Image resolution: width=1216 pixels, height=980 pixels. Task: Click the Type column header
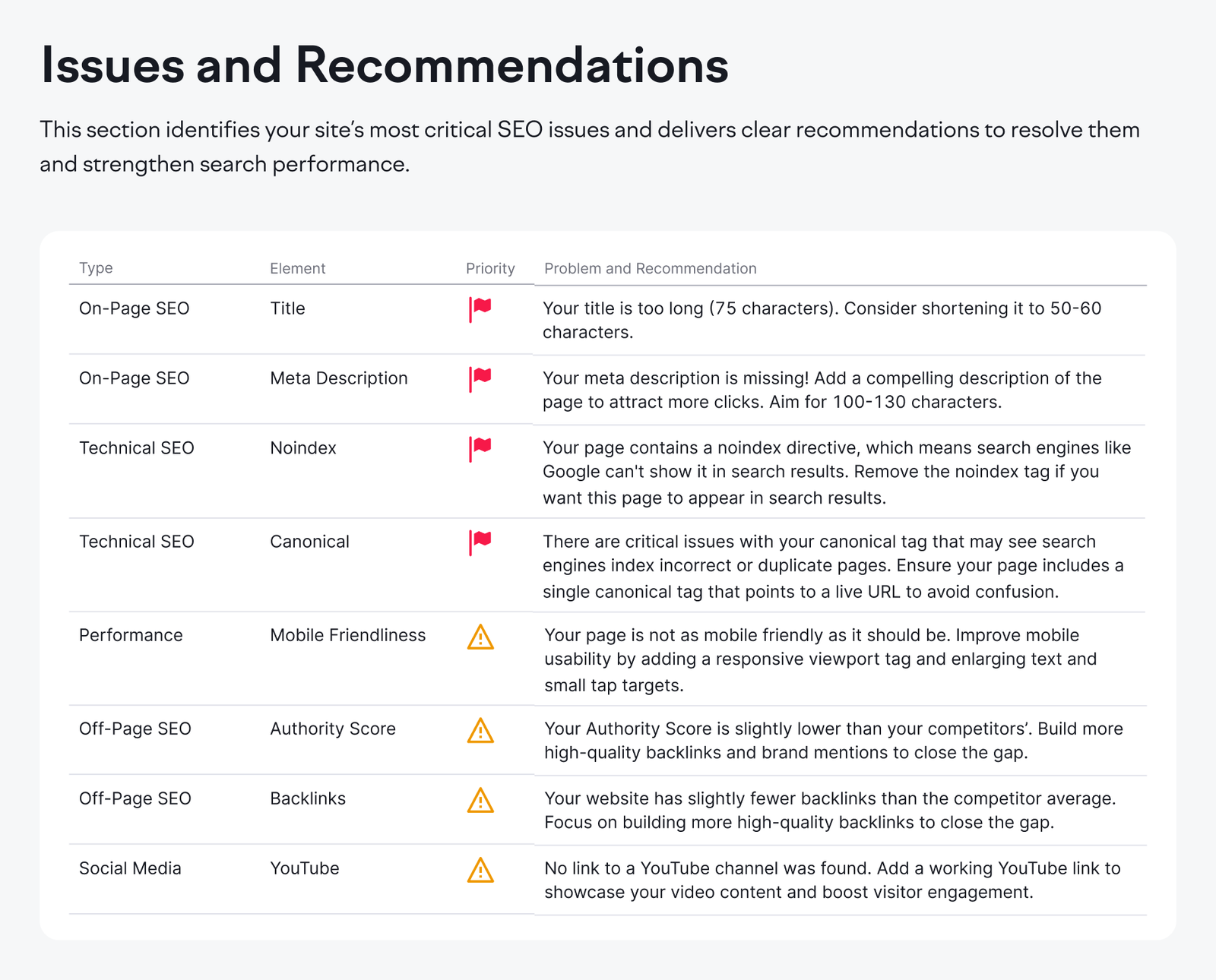[96, 268]
